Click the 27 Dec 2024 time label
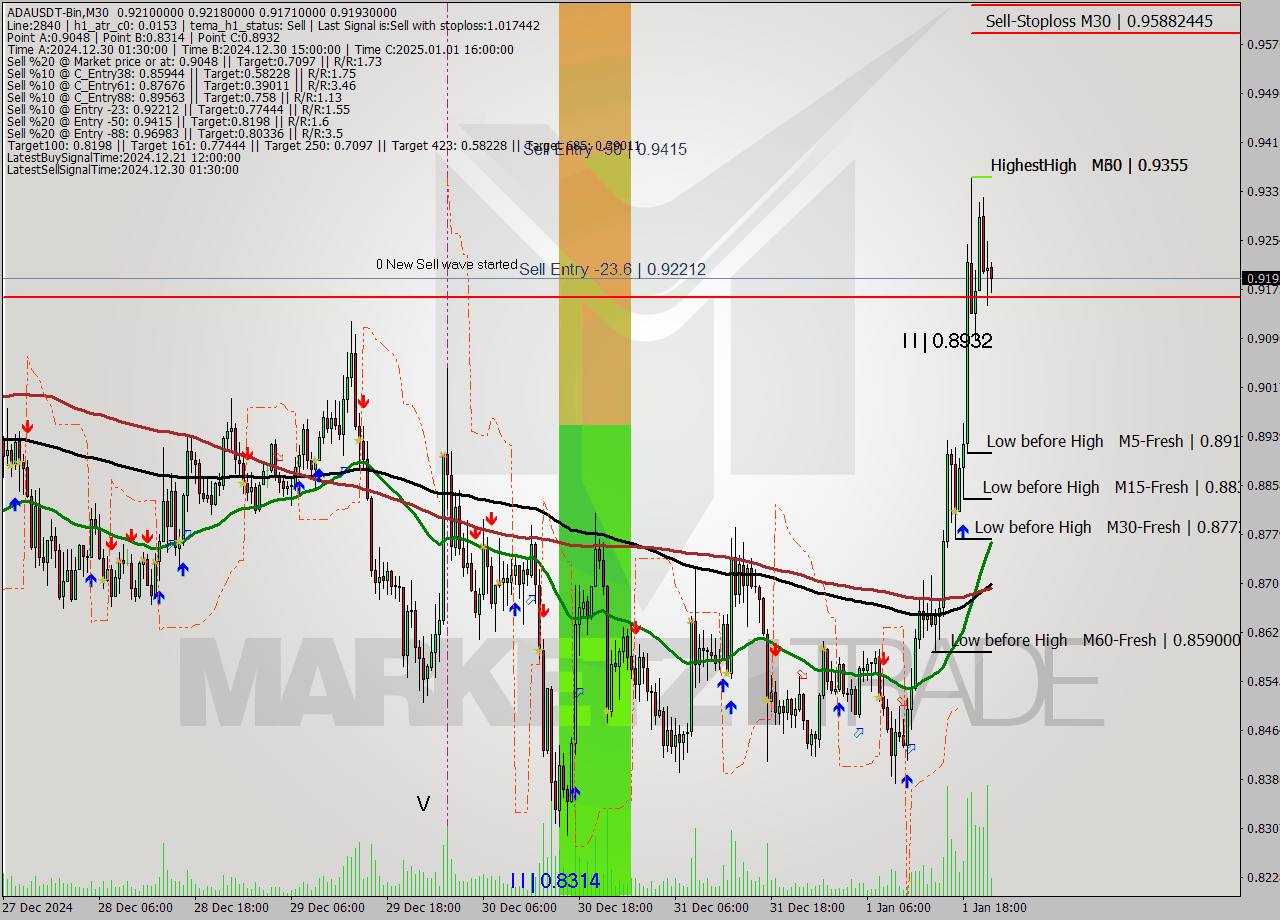 [38, 908]
